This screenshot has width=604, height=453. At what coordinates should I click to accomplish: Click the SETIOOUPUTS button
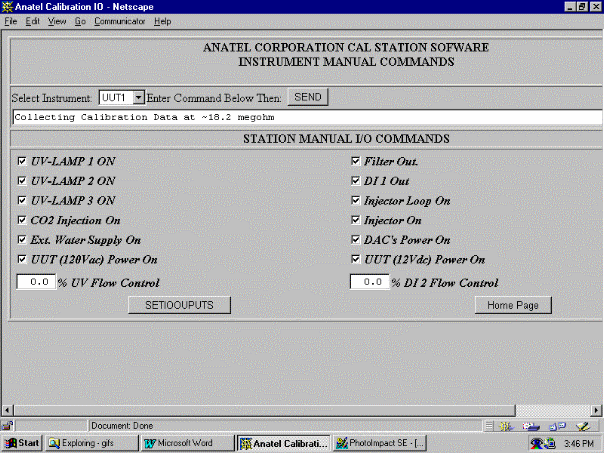point(179,305)
